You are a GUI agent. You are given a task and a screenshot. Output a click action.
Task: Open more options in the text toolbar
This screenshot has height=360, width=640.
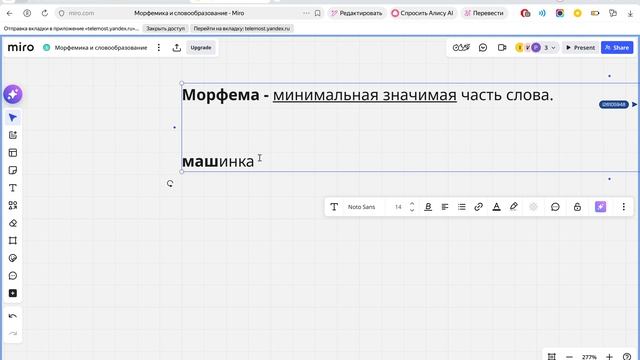[623, 207]
